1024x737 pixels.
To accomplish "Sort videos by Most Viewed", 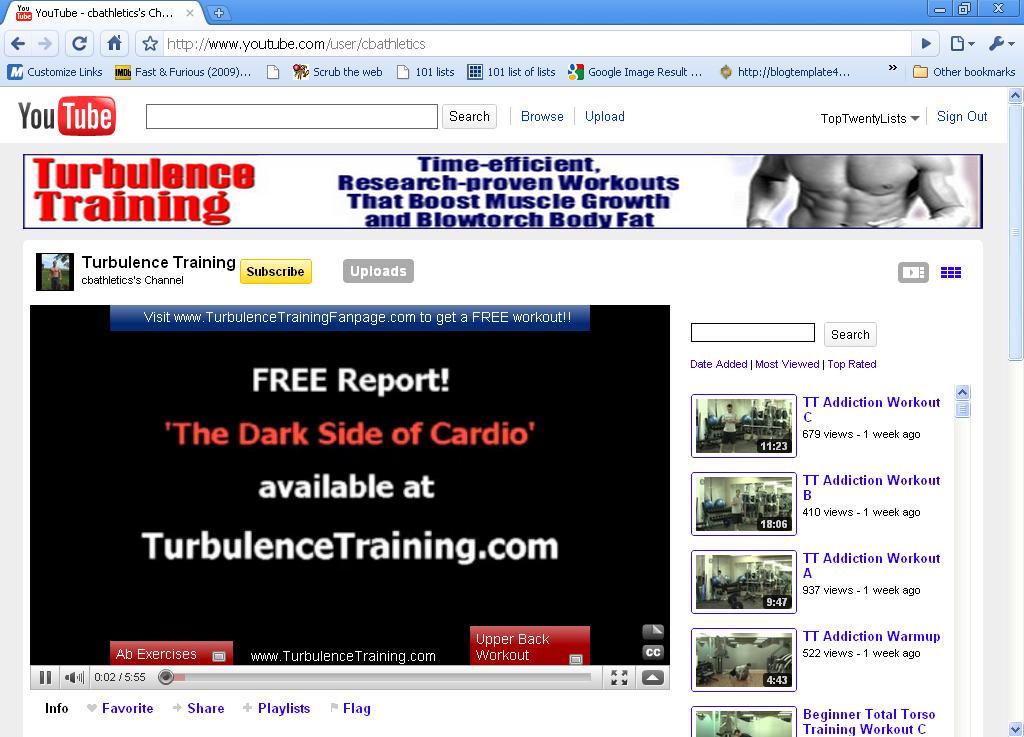I will tap(787, 364).
